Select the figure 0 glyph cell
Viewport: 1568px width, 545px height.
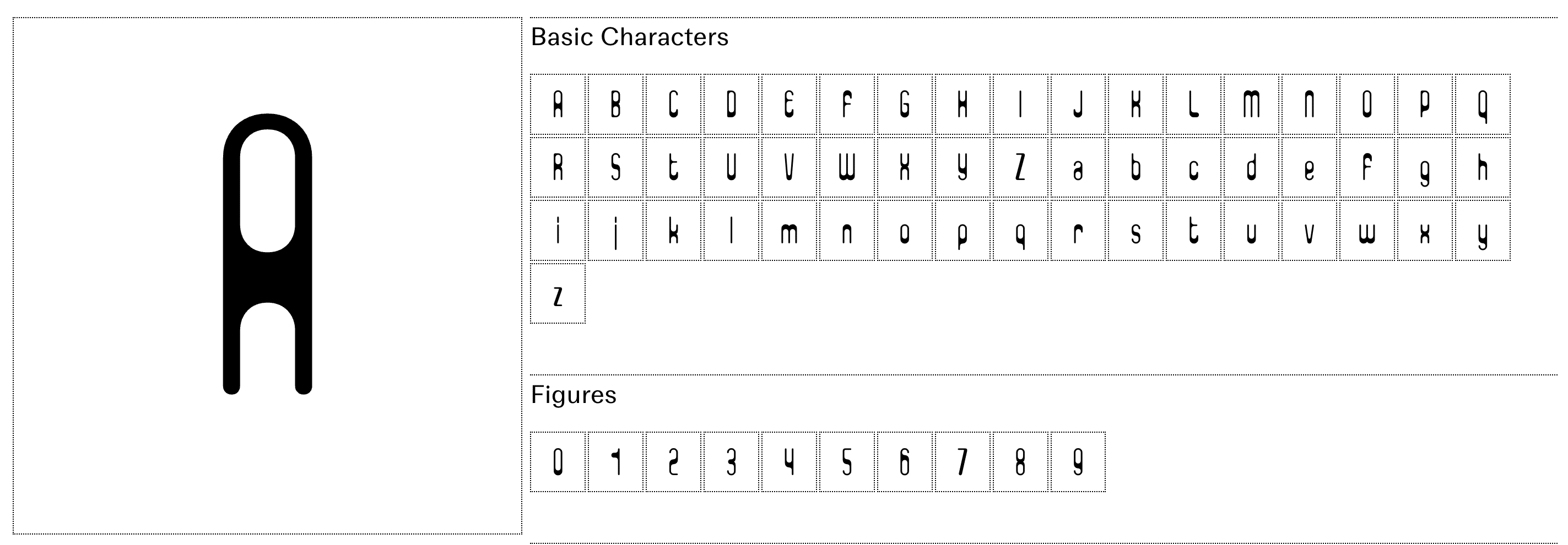(558, 462)
